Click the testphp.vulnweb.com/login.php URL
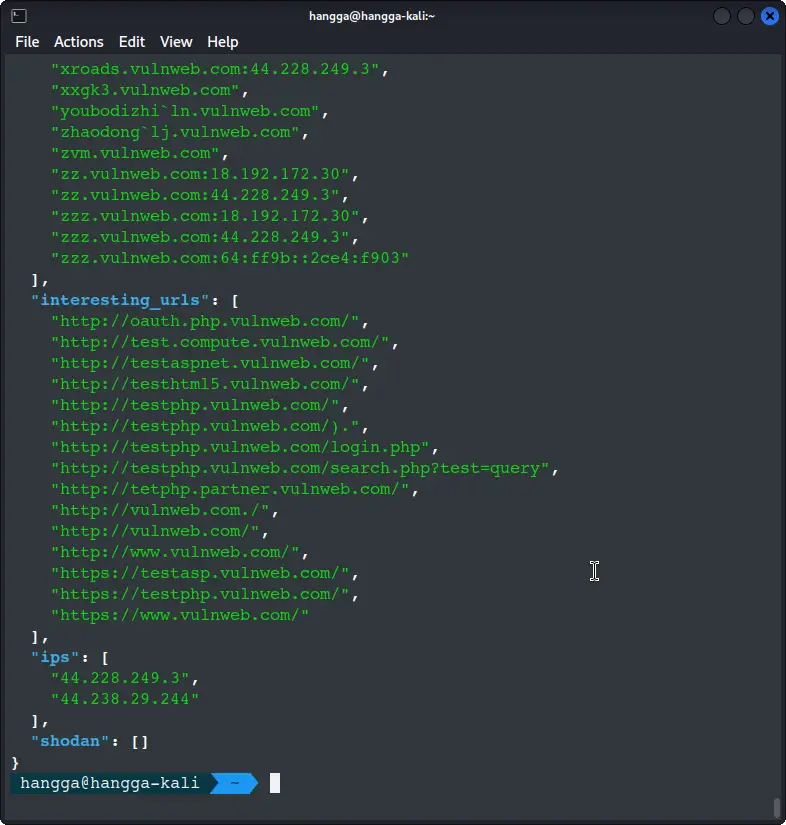Viewport: 786px width, 825px height. point(245,447)
